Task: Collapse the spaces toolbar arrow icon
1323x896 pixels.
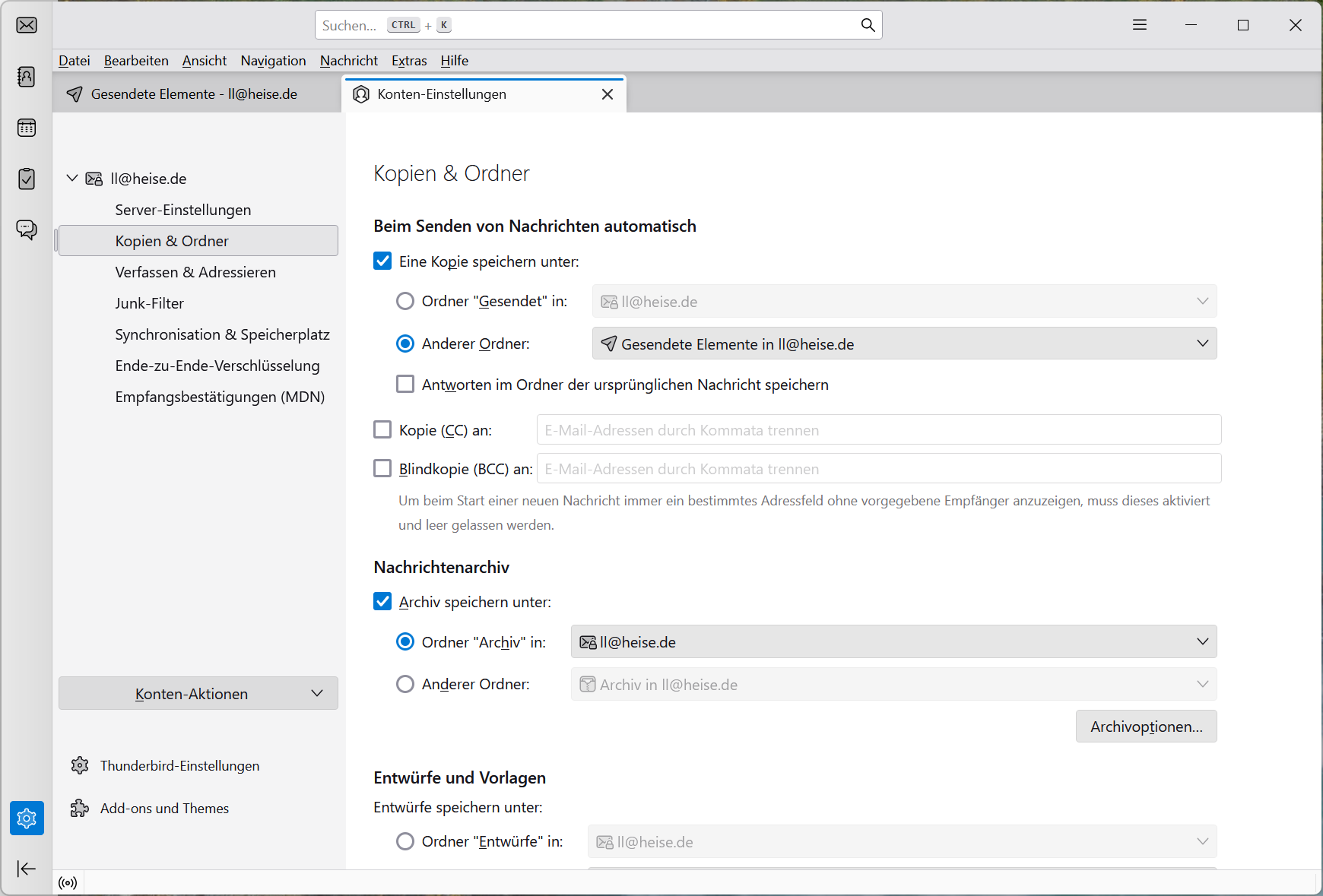Action: 27,869
